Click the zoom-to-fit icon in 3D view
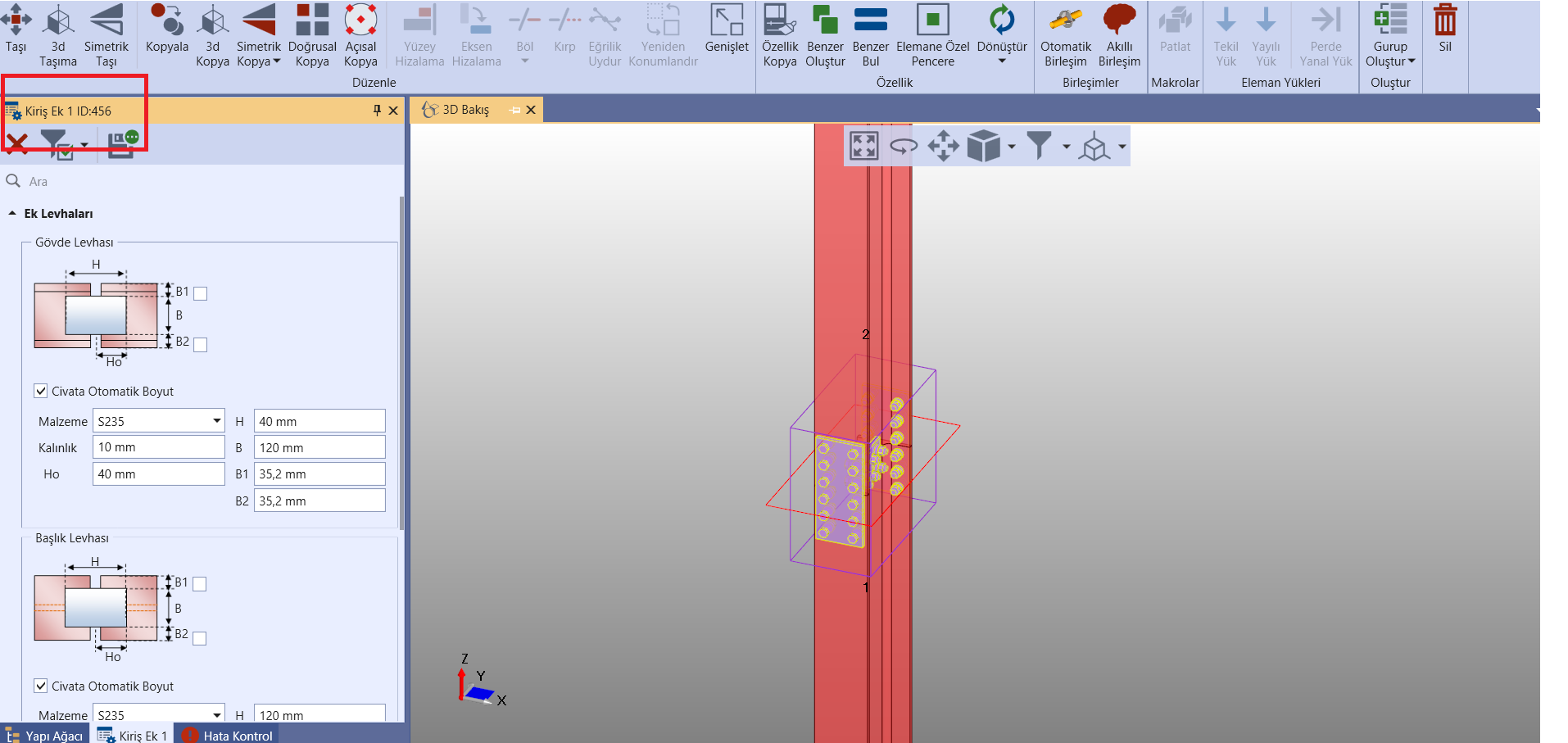 pos(863,146)
